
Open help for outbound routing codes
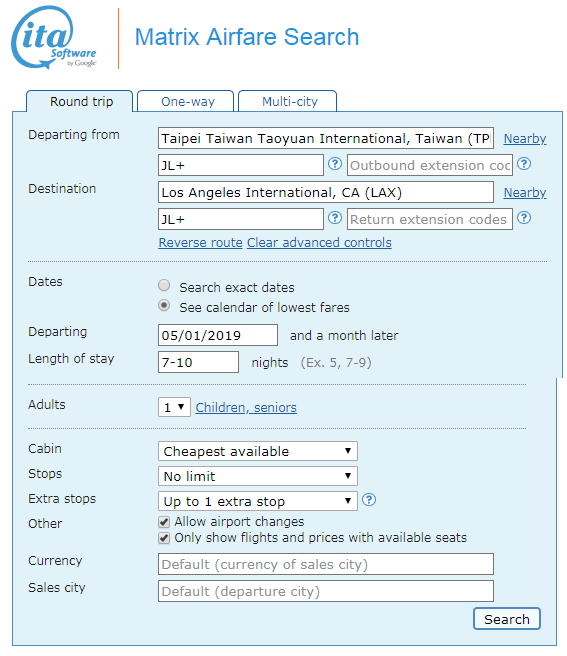pos(334,164)
